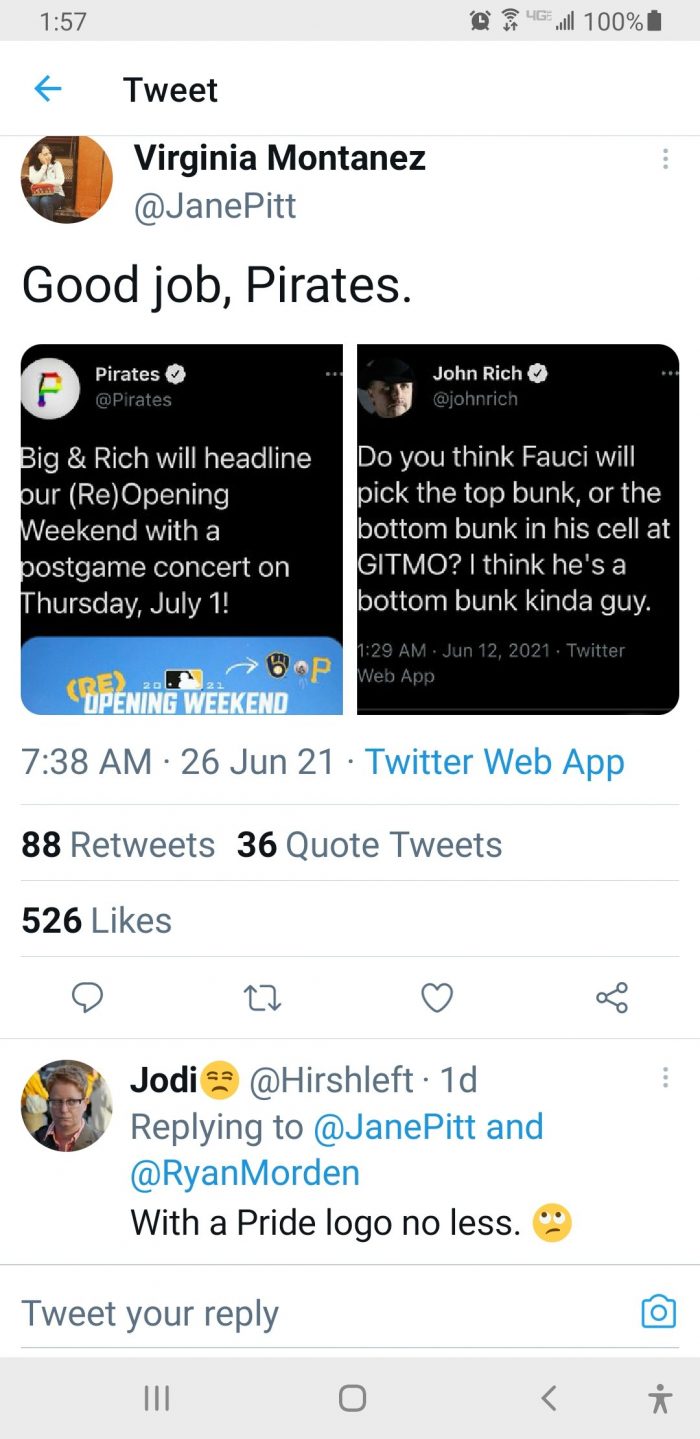Viewport: 700px width, 1439px height.
Task: Tap the accessibility figure icon
Action: pos(659,1397)
